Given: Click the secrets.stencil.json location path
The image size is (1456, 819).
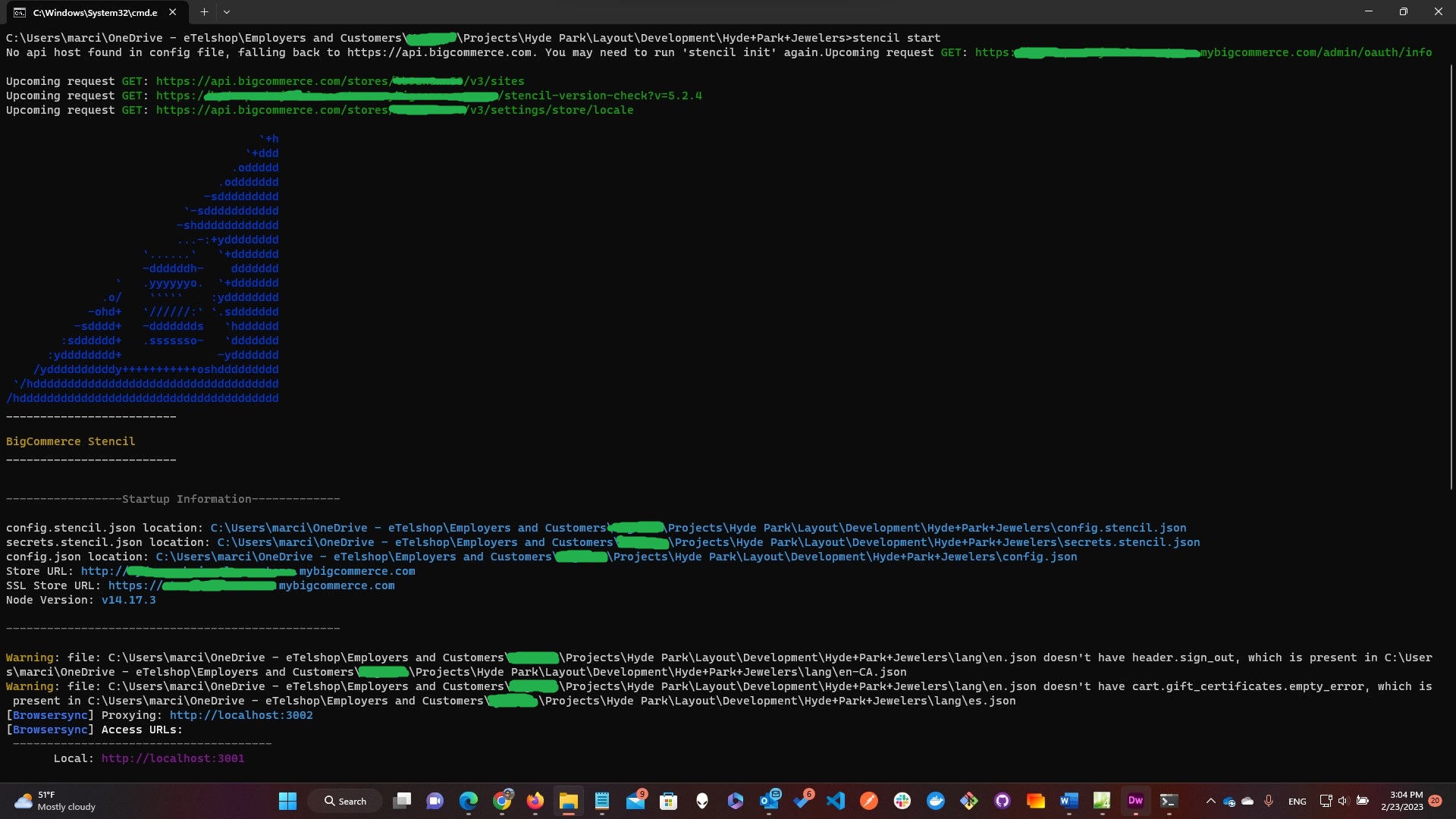Looking at the screenshot, I should pos(708,542).
